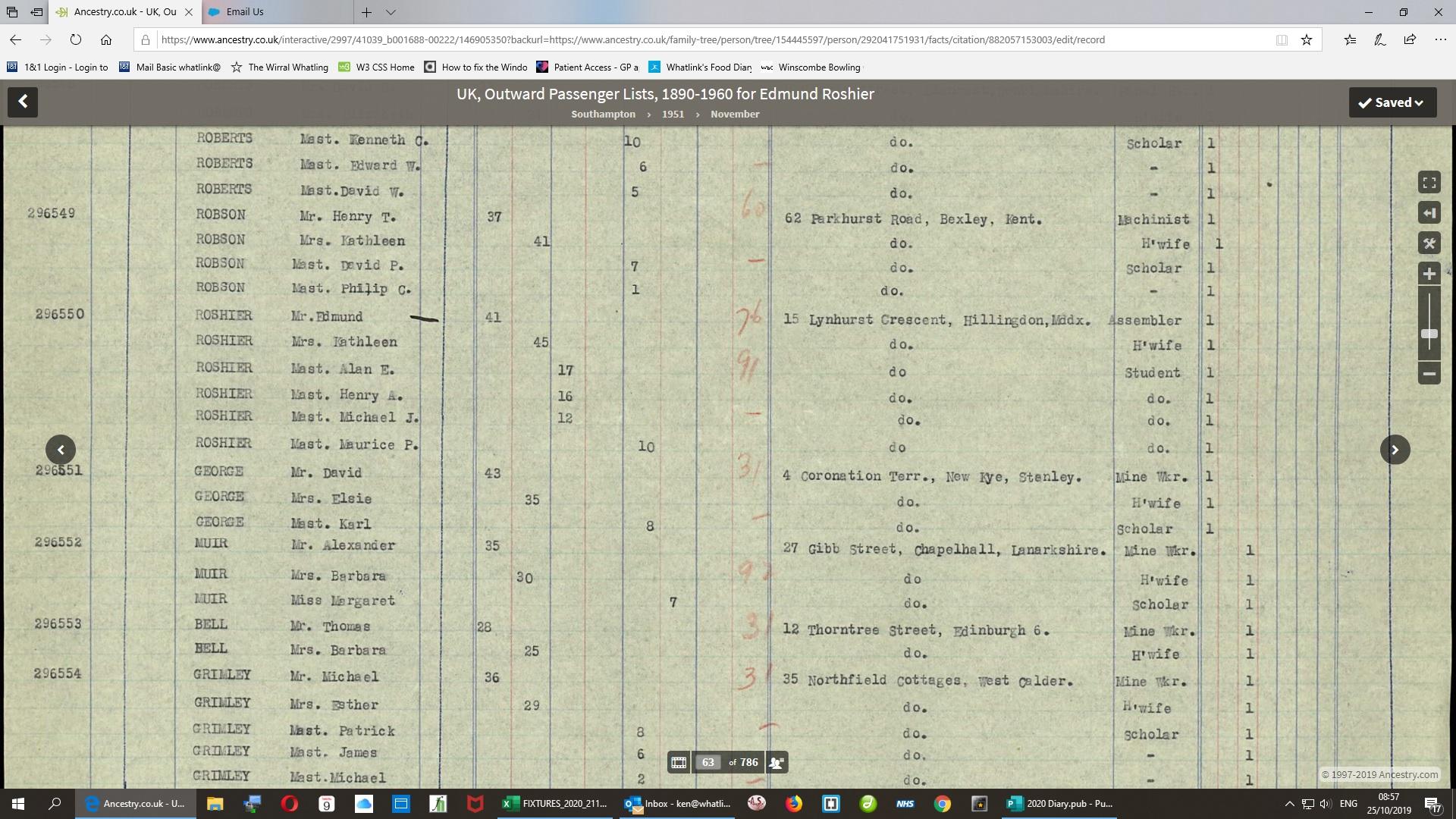Click the Southampton breadcrumb link
The width and height of the screenshot is (1456, 819).
603,115
